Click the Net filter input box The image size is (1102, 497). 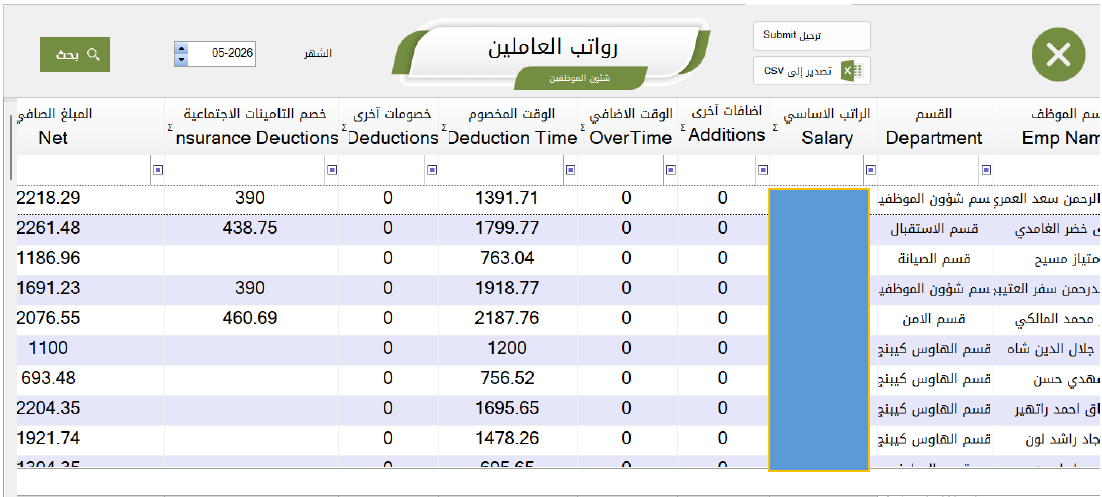tap(83, 169)
